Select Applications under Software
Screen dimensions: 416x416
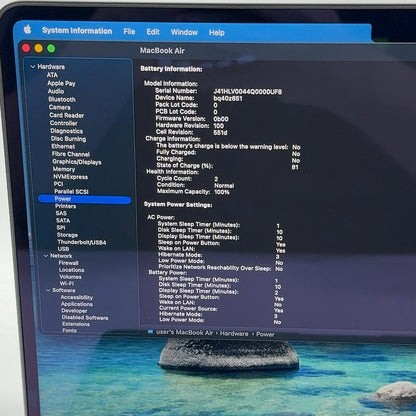coord(77,304)
